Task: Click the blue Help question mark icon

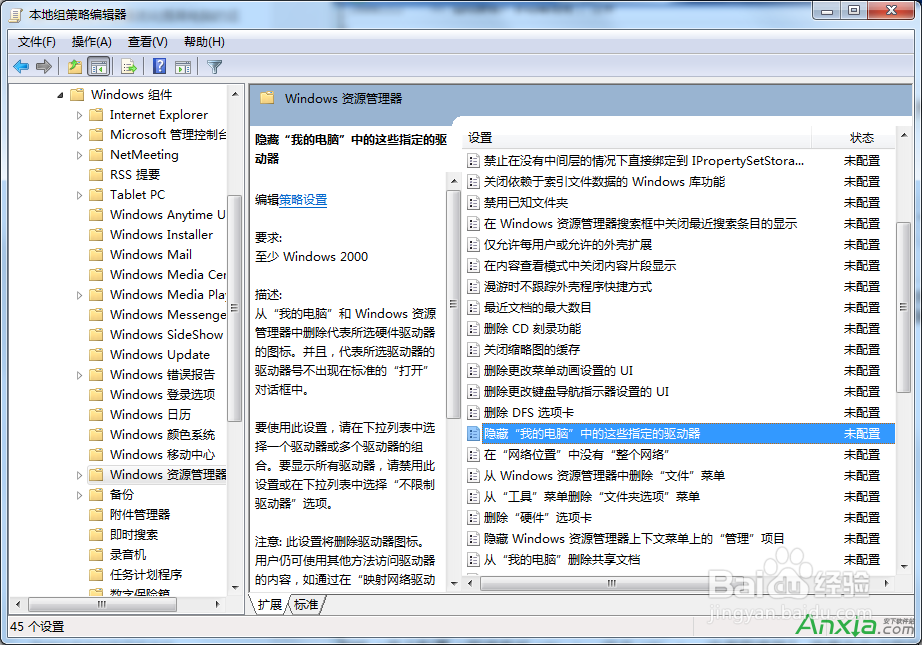Action: [x=159, y=66]
